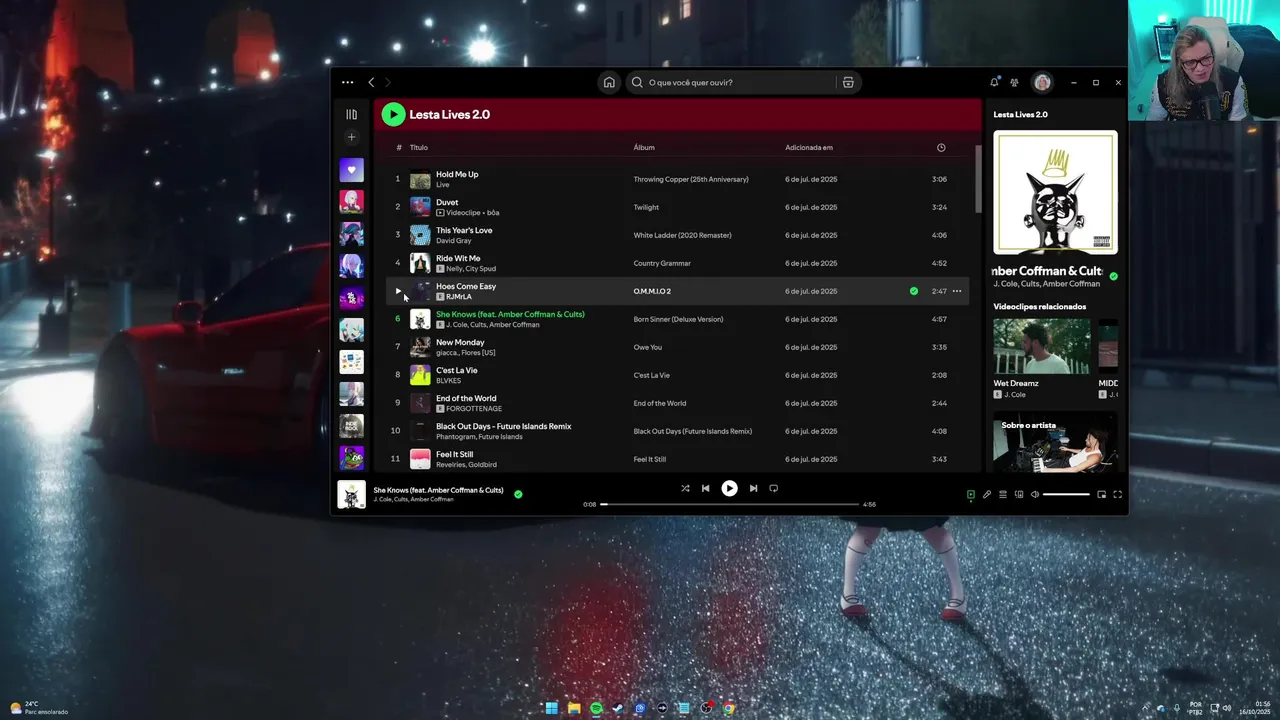Open the user profile avatar menu
Viewport: 1280px width, 720px height.
pos(1042,82)
